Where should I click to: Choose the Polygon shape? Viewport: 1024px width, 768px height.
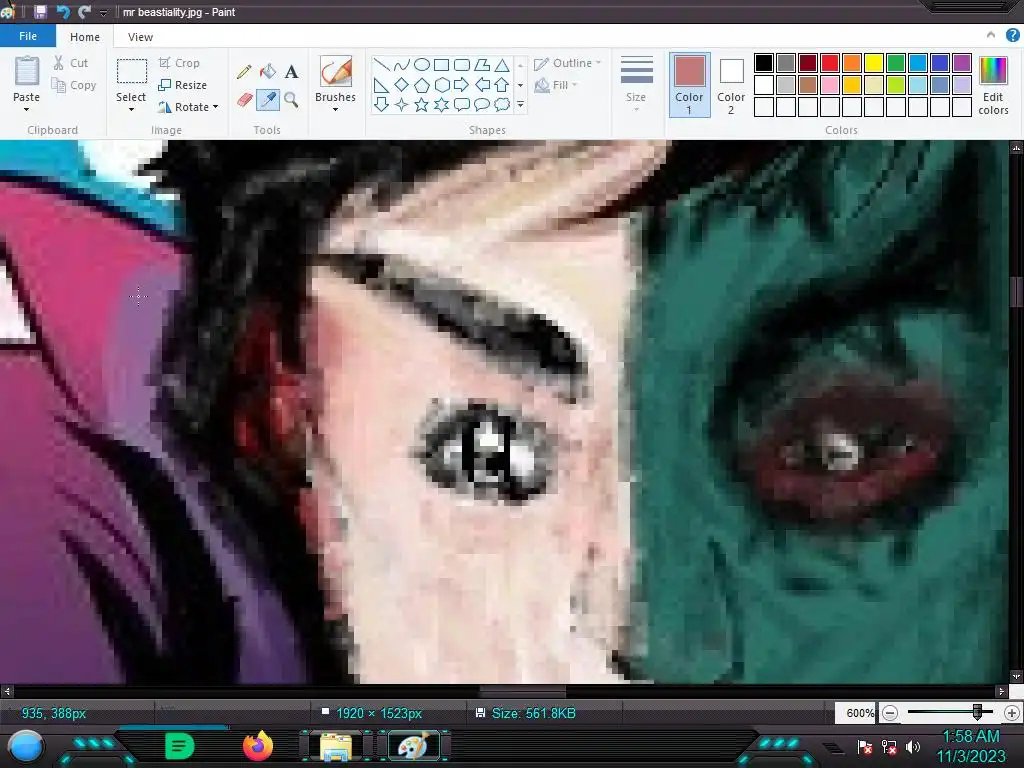click(x=482, y=64)
